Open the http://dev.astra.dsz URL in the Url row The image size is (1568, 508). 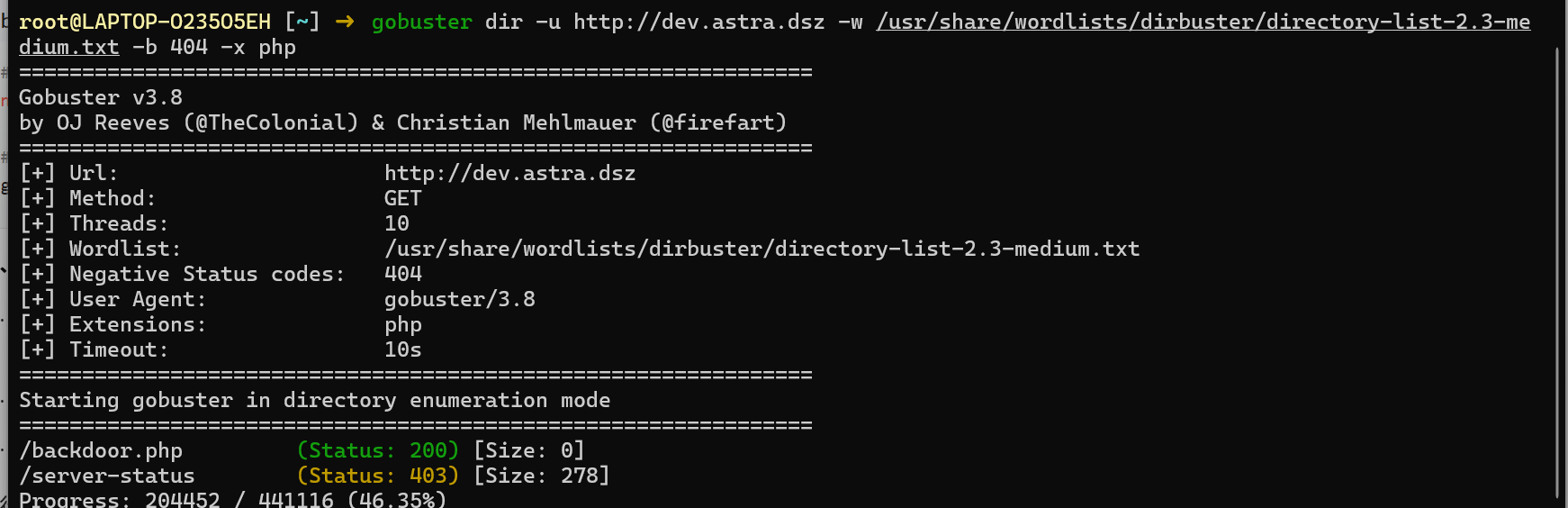509,173
